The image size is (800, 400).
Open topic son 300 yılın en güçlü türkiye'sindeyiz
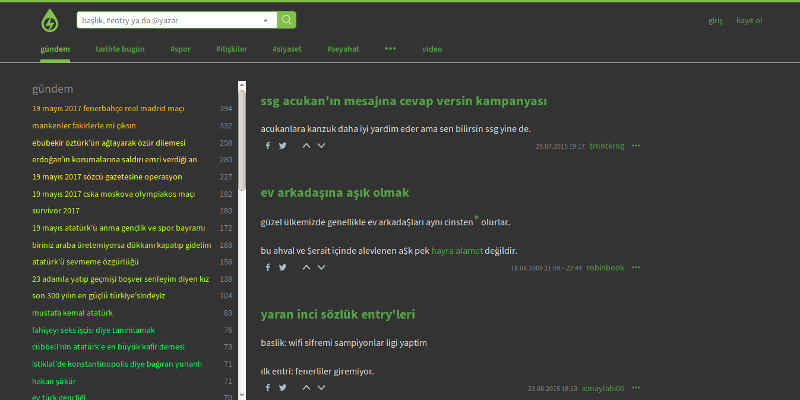tap(98, 296)
